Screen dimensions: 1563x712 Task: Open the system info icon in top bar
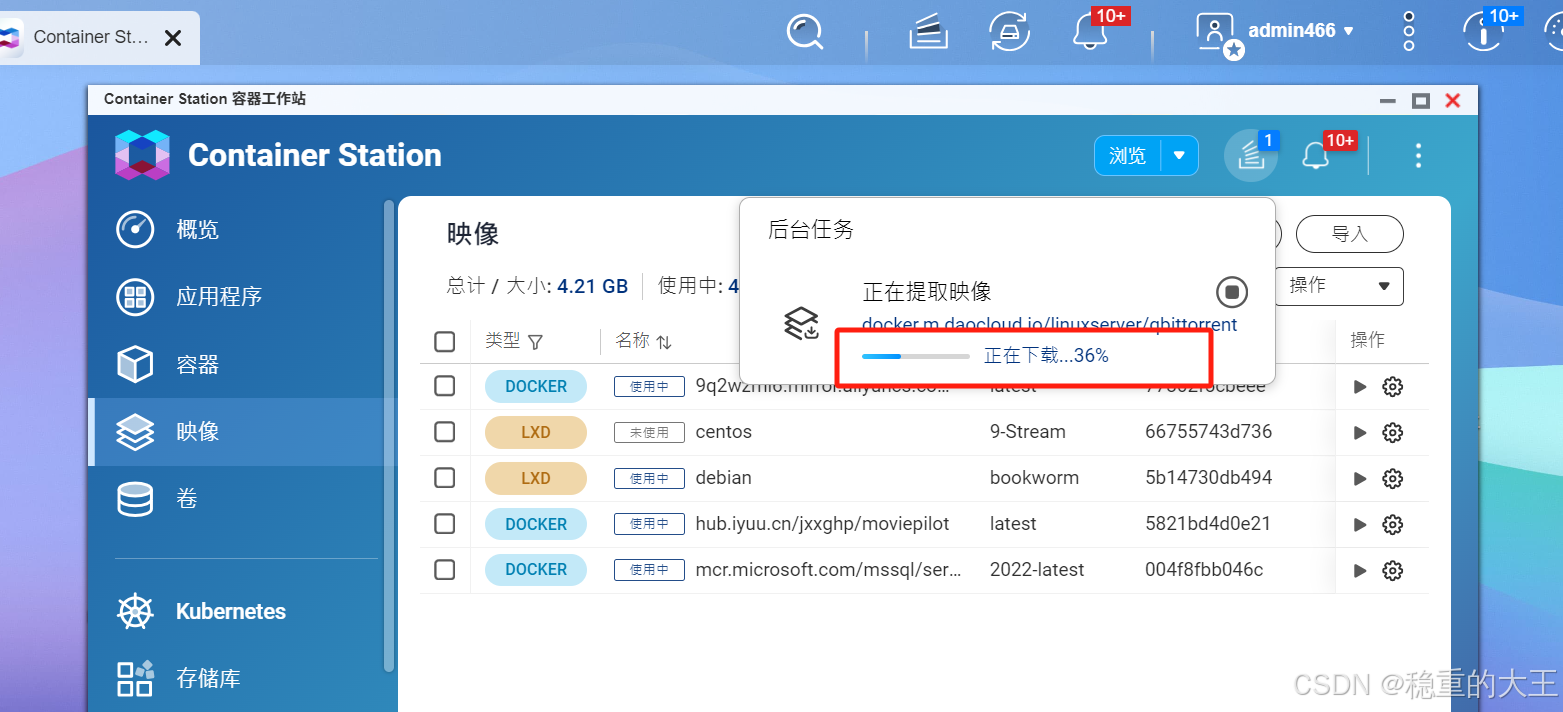pos(1484,32)
